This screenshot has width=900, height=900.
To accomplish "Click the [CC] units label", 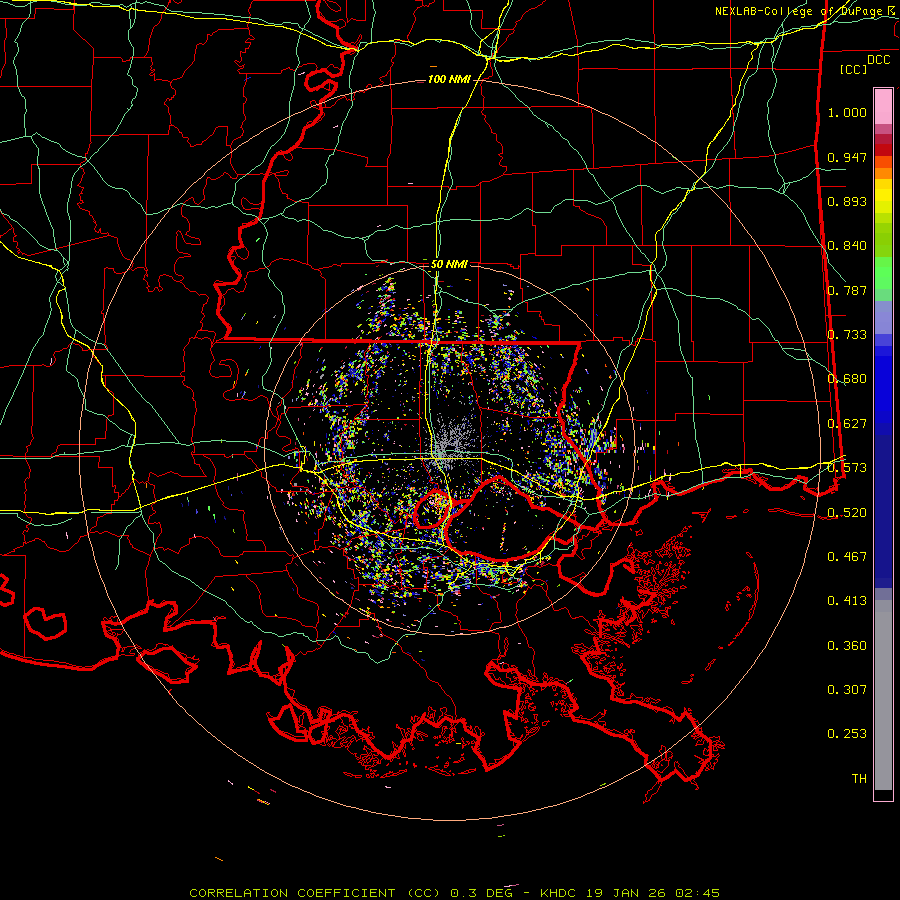I will (x=854, y=69).
